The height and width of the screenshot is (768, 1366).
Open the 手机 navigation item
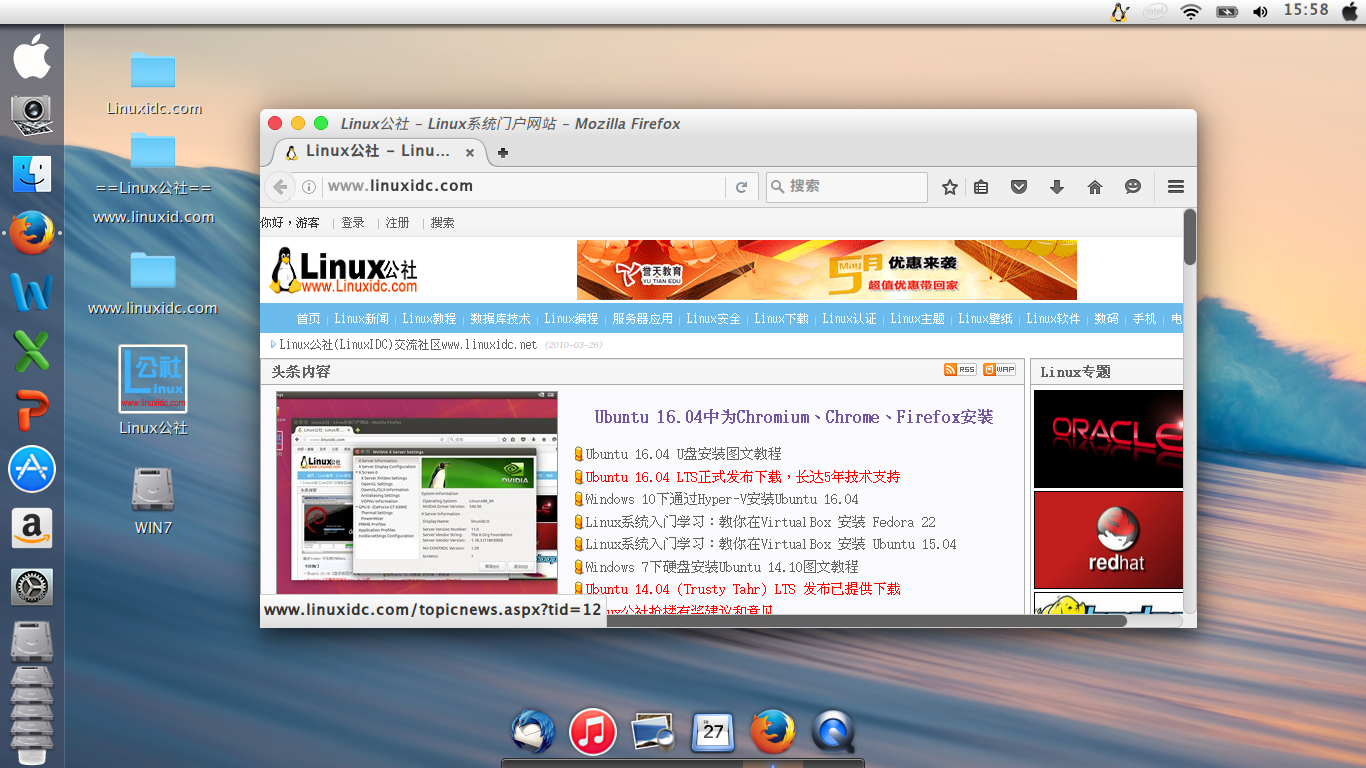(x=1144, y=319)
